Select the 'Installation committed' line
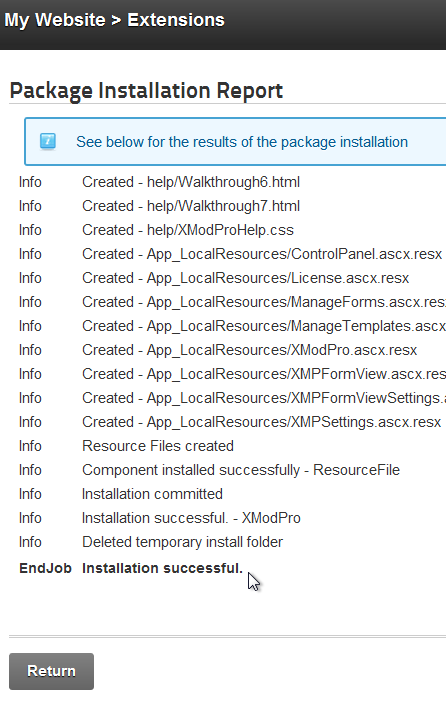The height and width of the screenshot is (702, 446). pyautogui.click(x=152, y=494)
